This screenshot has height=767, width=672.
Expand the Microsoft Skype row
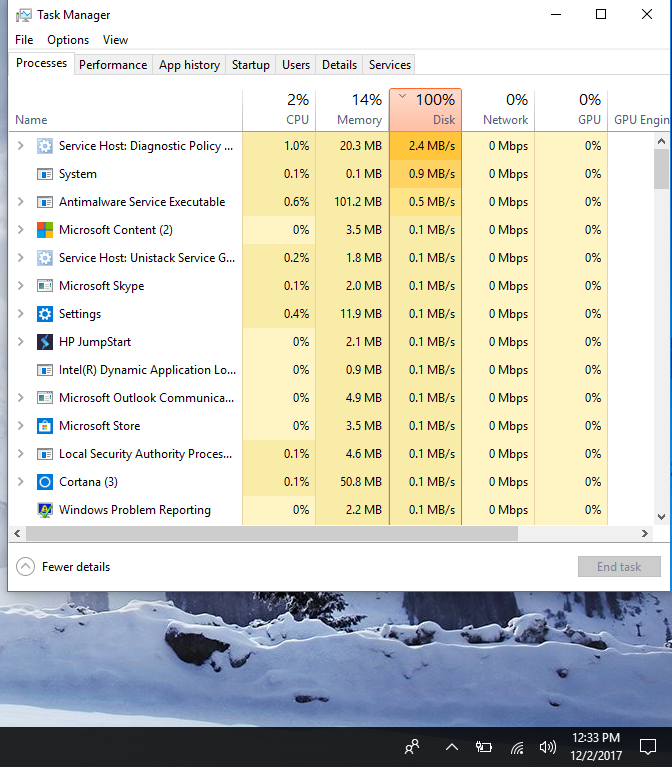[21, 286]
